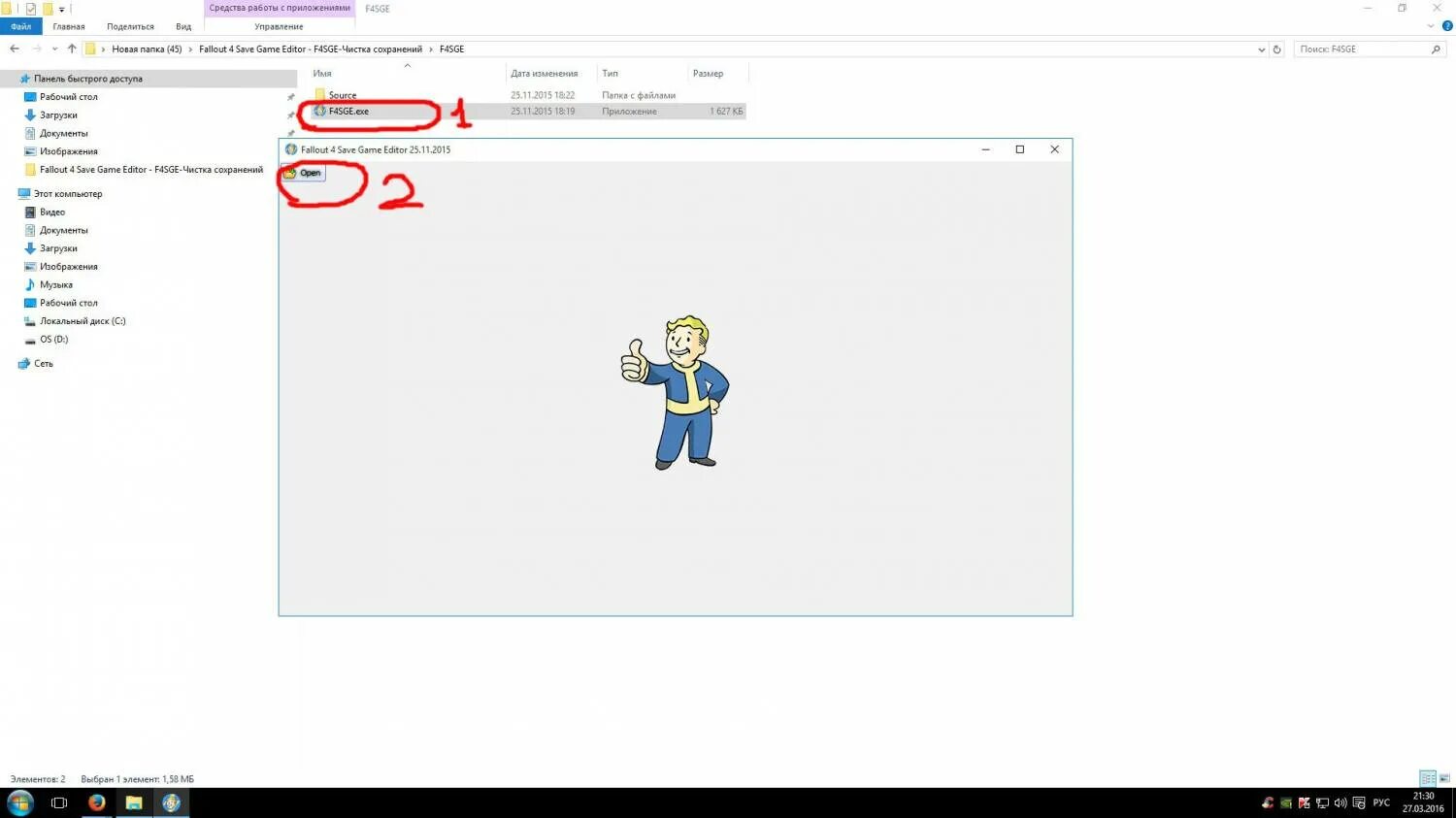The height and width of the screenshot is (818, 1456).
Task: Open pinned Загрузки under quick access
Action: pyautogui.click(x=58, y=115)
